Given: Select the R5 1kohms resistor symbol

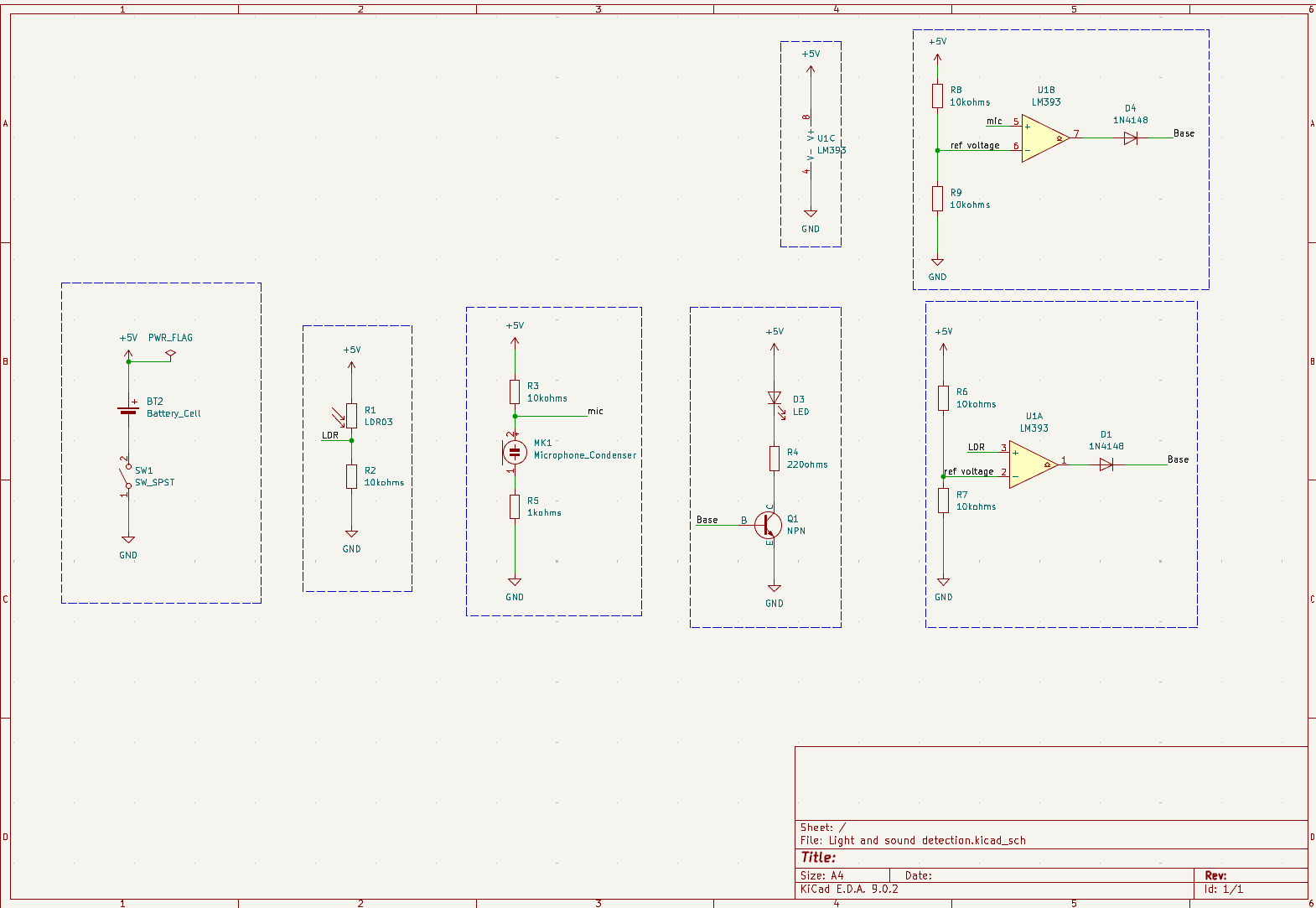Looking at the screenshot, I should point(515,506).
